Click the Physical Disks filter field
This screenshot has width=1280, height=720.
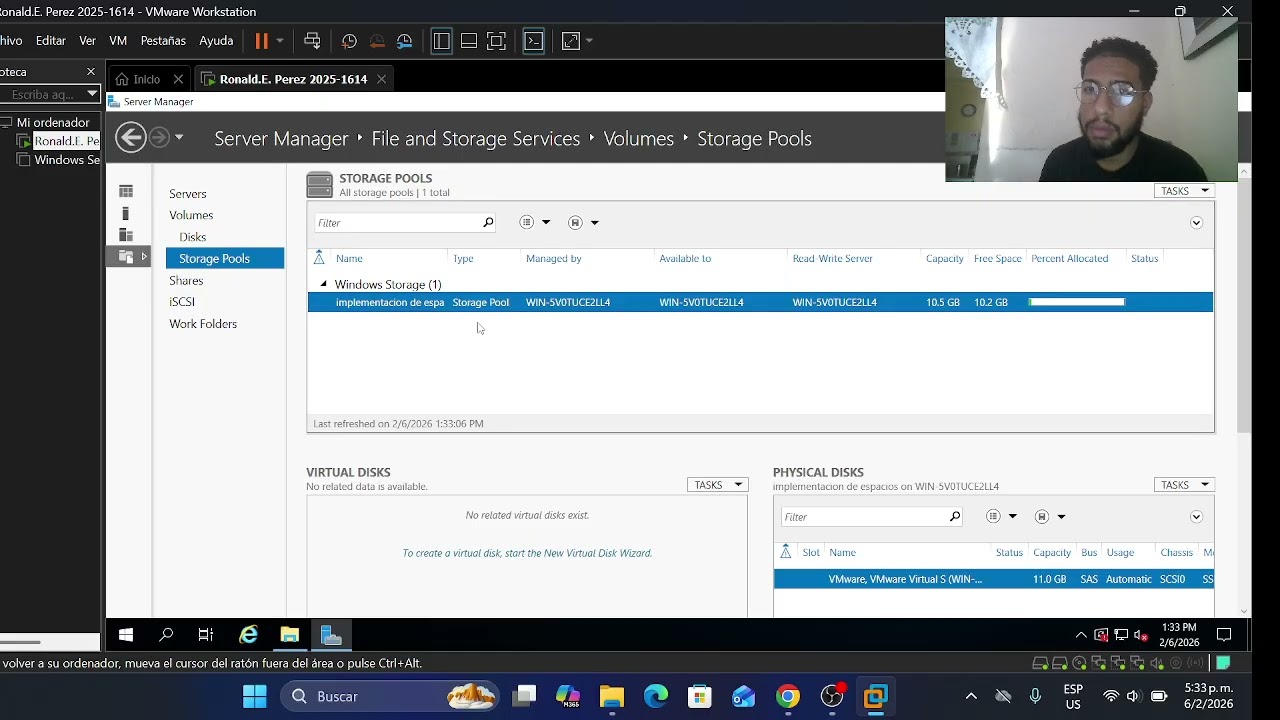[872, 517]
